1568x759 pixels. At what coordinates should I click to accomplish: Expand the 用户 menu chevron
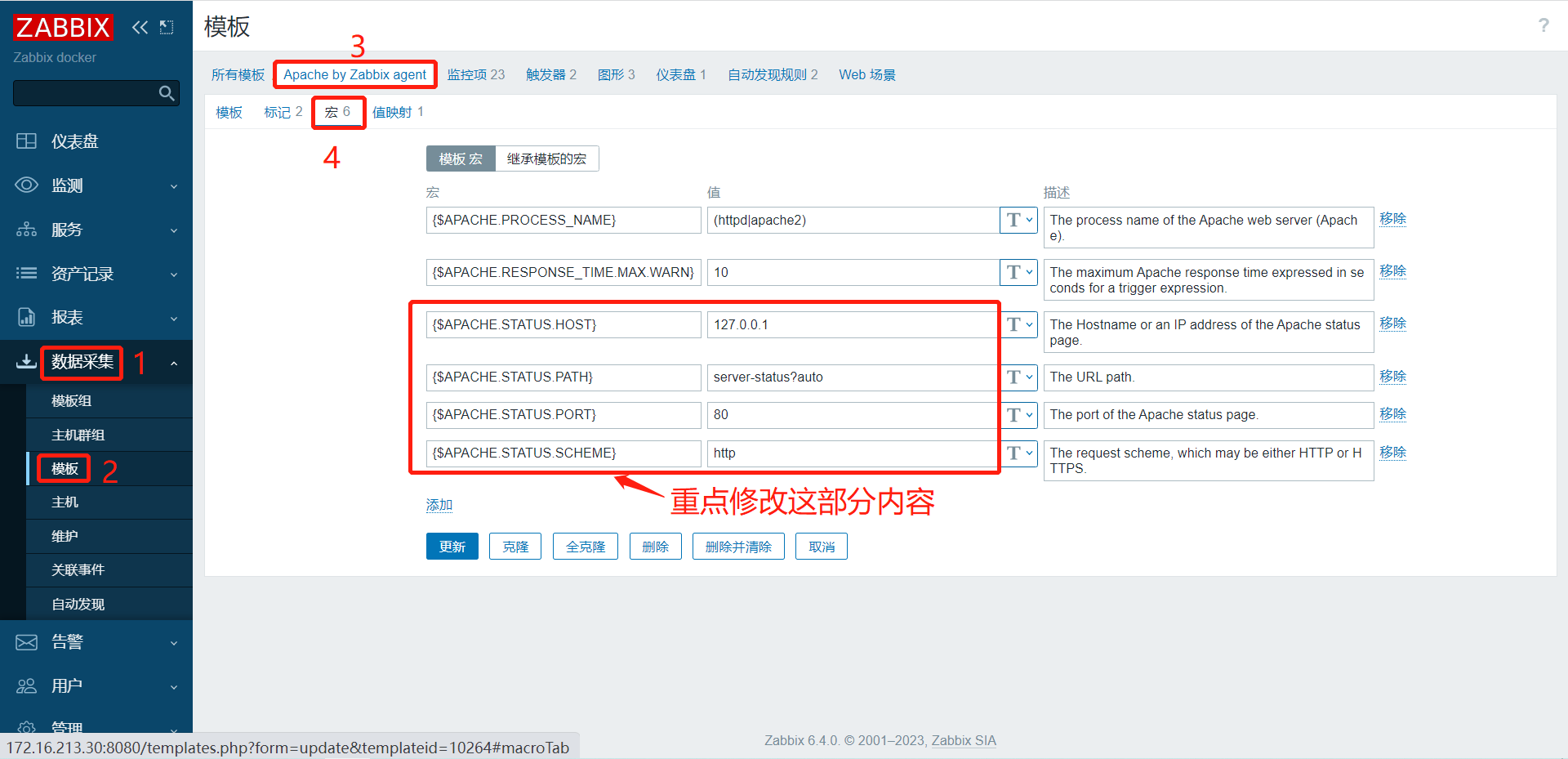pyautogui.click(x=174, y=687)
